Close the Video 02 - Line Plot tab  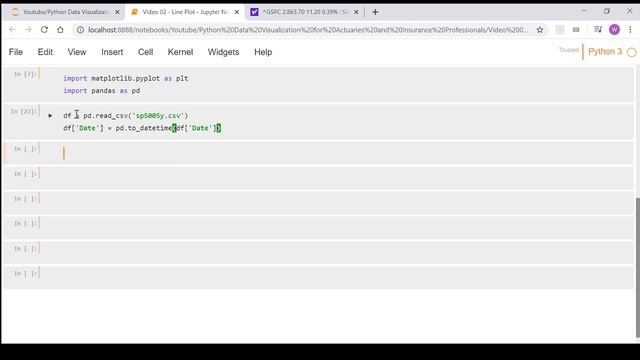(x=237, y=12)
